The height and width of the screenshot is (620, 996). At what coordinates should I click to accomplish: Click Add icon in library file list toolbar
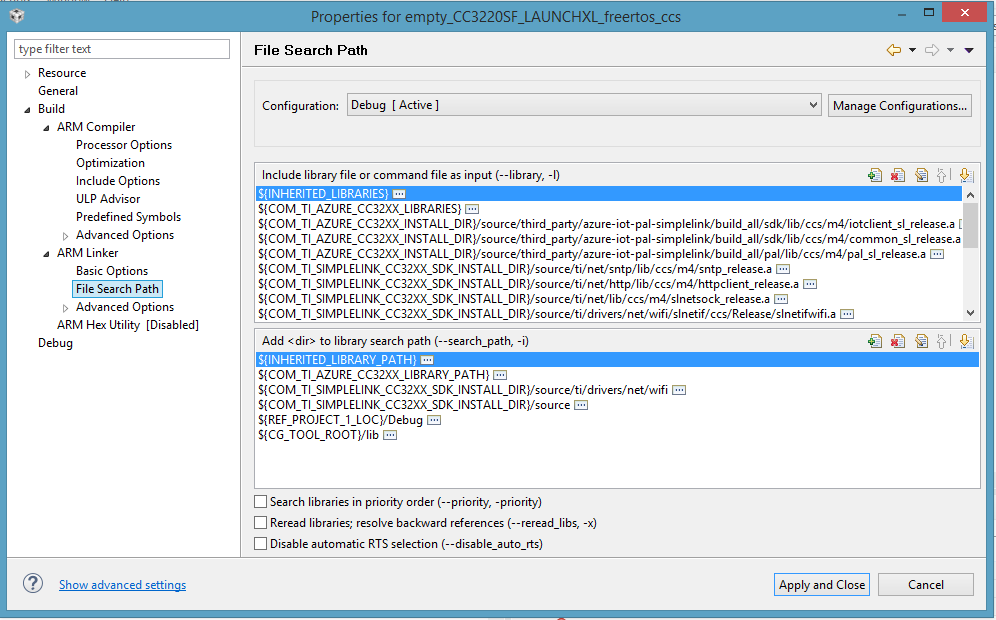875,175
